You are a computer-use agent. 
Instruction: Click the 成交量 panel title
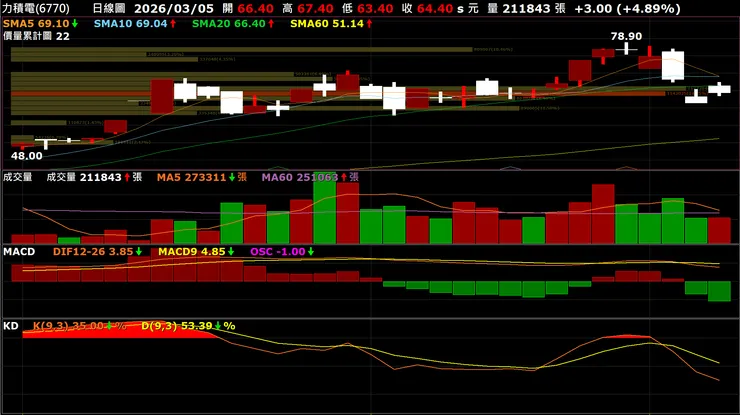[17, 177]
